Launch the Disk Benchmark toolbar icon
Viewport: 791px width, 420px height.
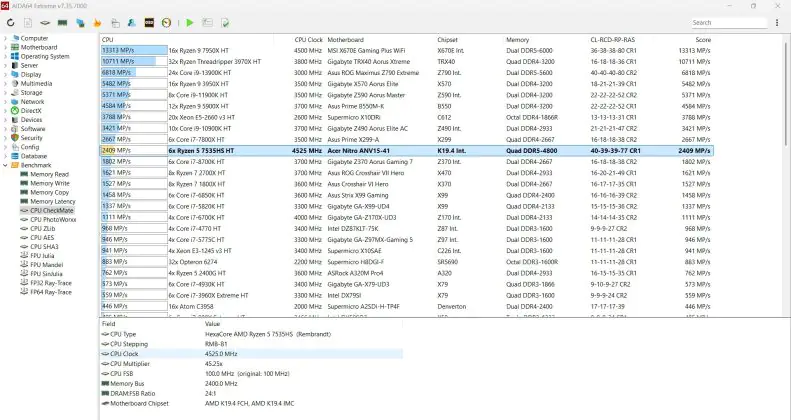pyautogui.click(x=45, y=23)
